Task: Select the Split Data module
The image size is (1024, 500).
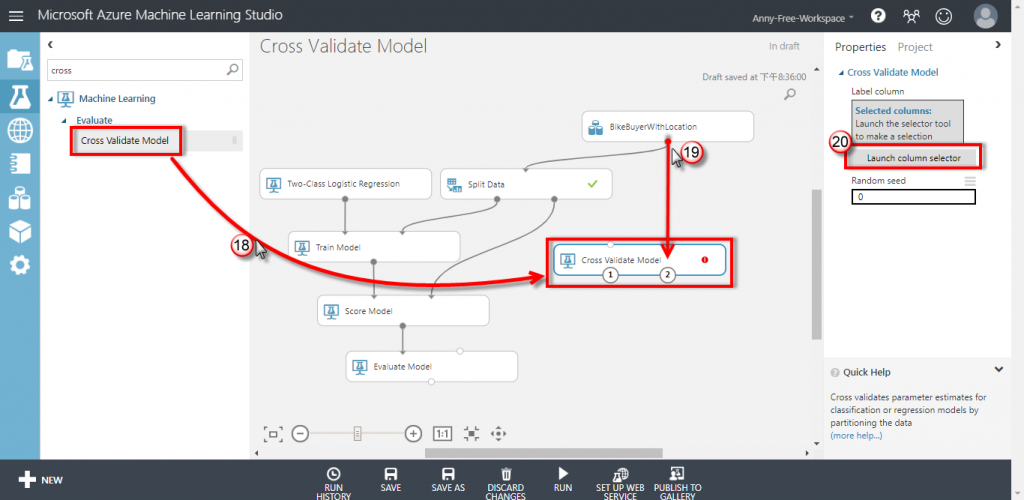Action: [x=526, y=183]
